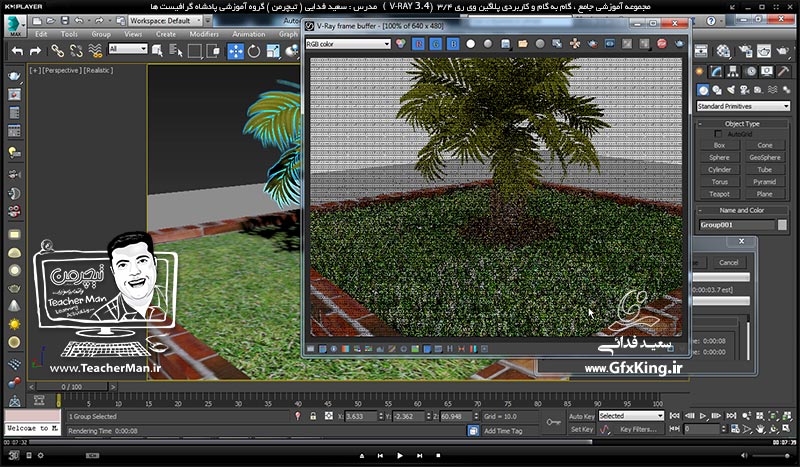This screenshot has width=800, height=467.
Task: Click the Redo arrow in the main toolbar
Action: click(35, 51)
